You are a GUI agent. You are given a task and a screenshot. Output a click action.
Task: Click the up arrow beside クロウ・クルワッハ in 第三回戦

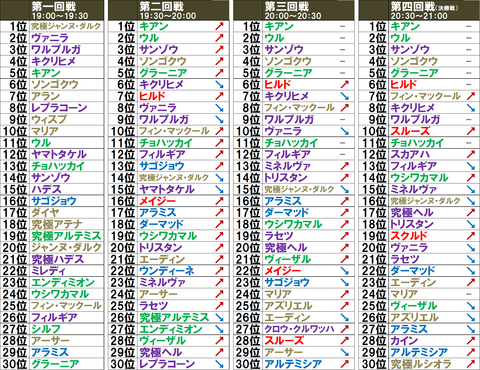(x=344, y=329)
